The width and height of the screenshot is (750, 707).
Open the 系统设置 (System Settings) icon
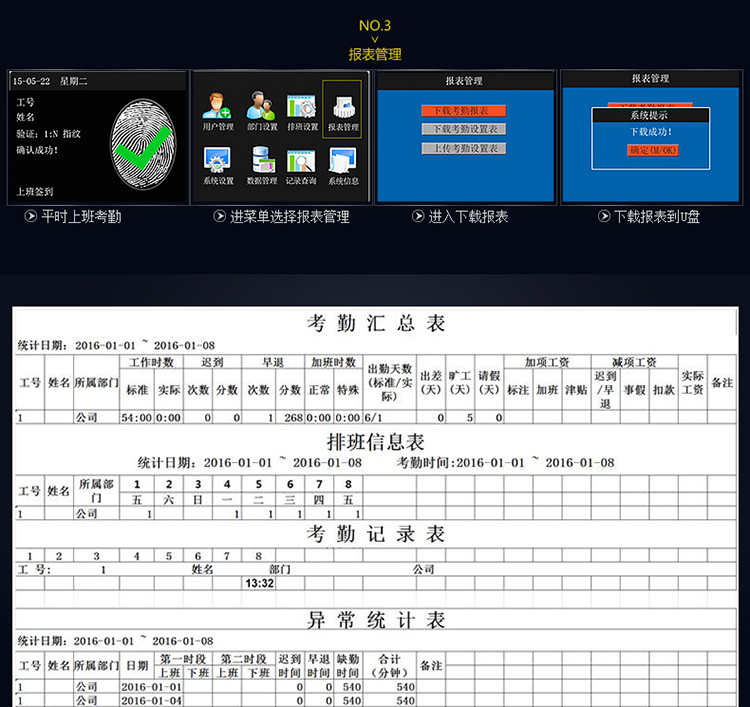pyautogui.click(x=217, y=164)
